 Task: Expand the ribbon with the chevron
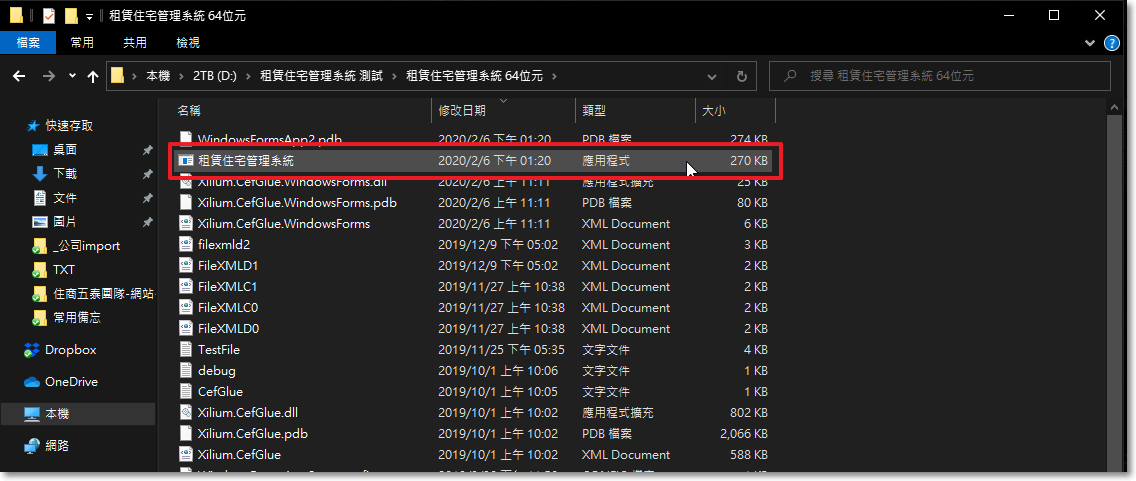tap(1091, 43)
